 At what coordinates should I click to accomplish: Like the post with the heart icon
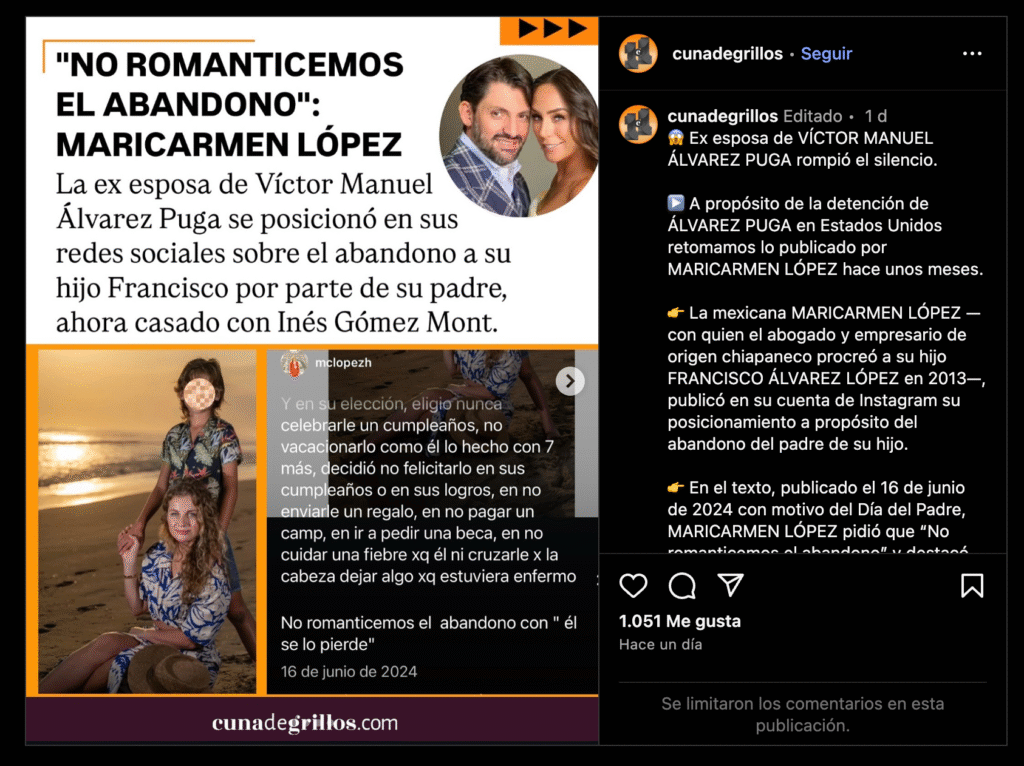(633, 585)
